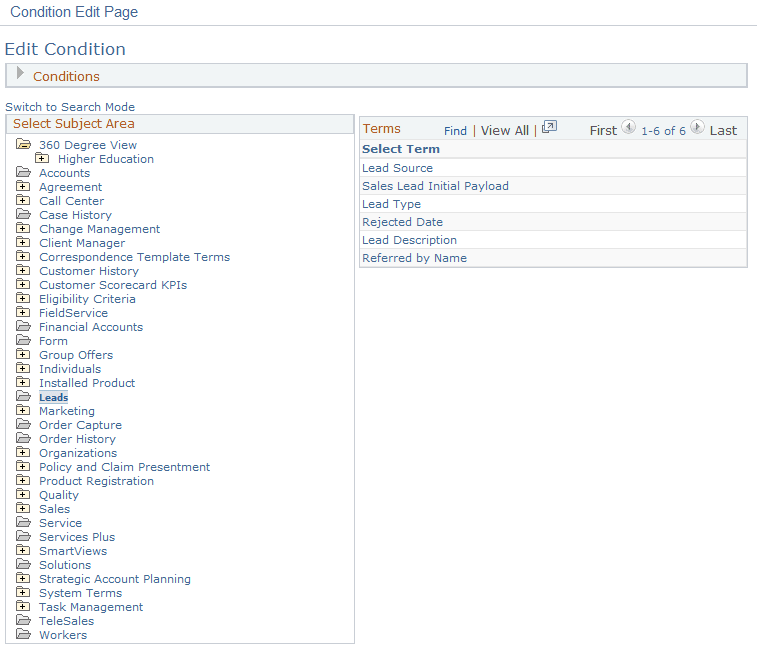Select Sales Lead Initial Payload term
The height and width of the screenshot is (653, 757).
[x=435, y=186]
